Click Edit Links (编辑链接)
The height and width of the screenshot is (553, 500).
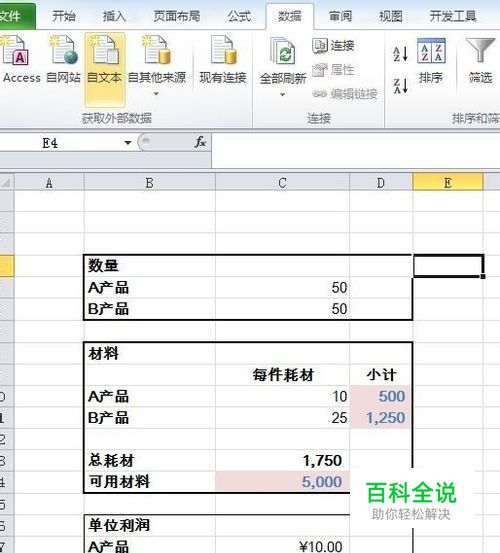coord(345,94)
